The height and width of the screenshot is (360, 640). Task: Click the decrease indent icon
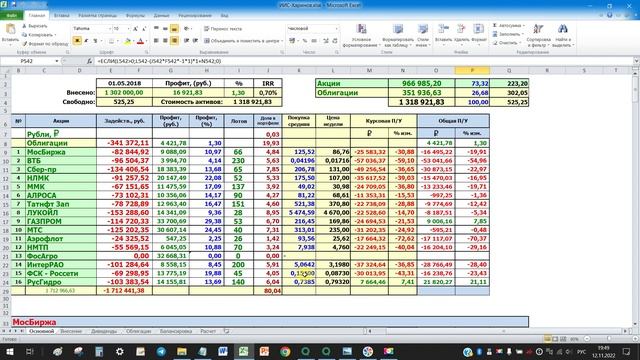pyautogui.click(x=187, y=41)
